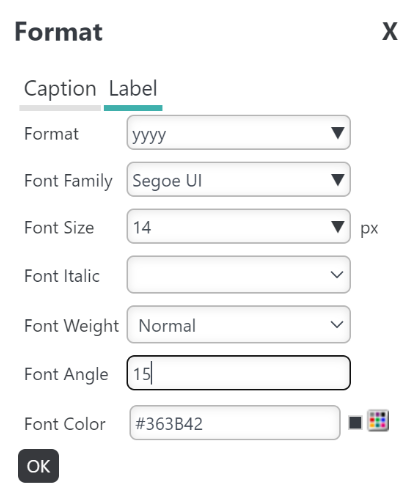Open the Font Weight Normal dropdown
This screenshot has height=494, width=417.
pyautogui.click(x=239, y=325)
